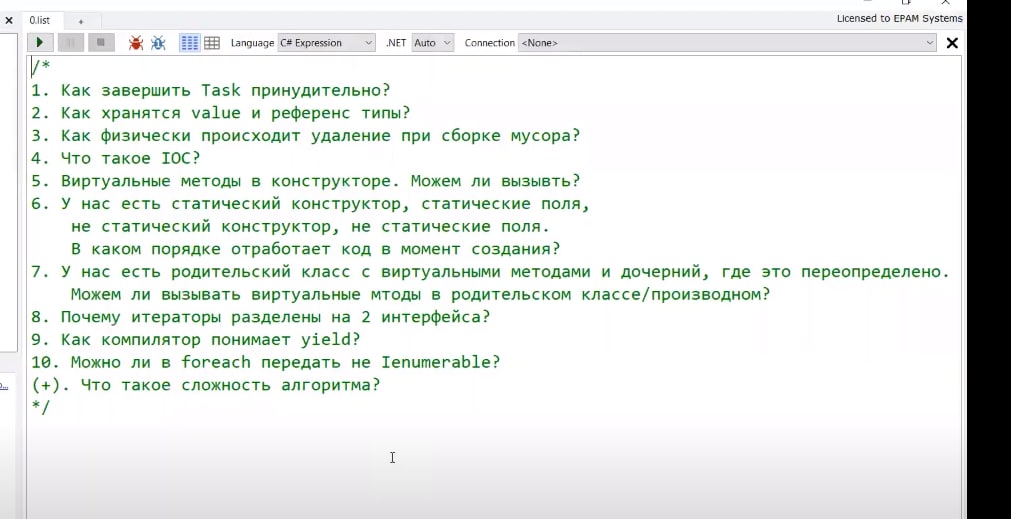This screenshot has height=519, width=1011.
Task: Click line 7 about родительский класс
Action: pos(491,271)
